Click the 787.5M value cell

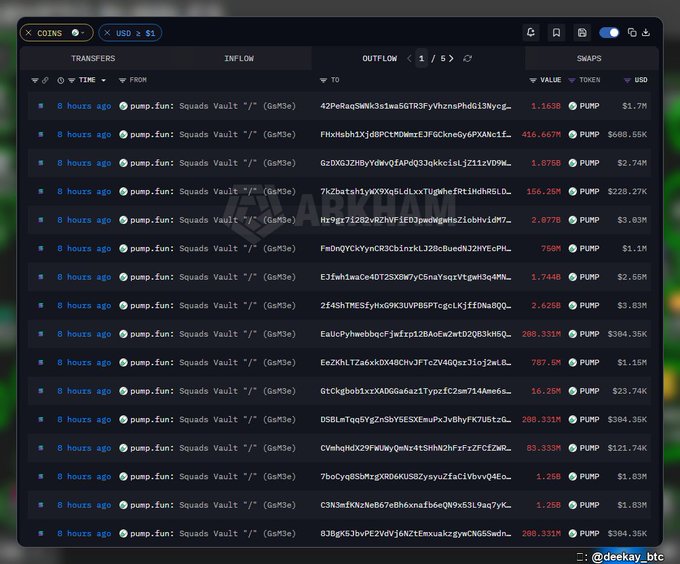[x=546, y=362]
